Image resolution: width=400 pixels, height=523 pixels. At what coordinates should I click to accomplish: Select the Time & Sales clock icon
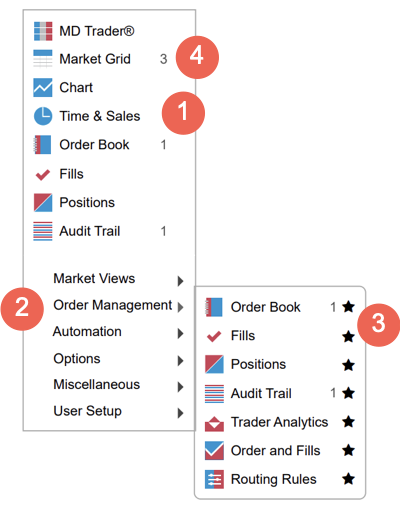click(x=43, y=116)
